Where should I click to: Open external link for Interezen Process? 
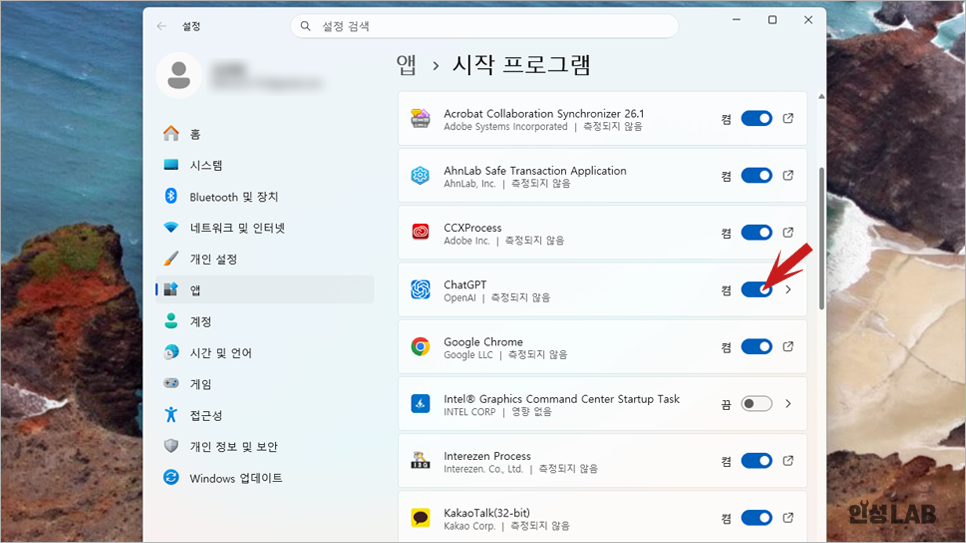tap(788, 460)
